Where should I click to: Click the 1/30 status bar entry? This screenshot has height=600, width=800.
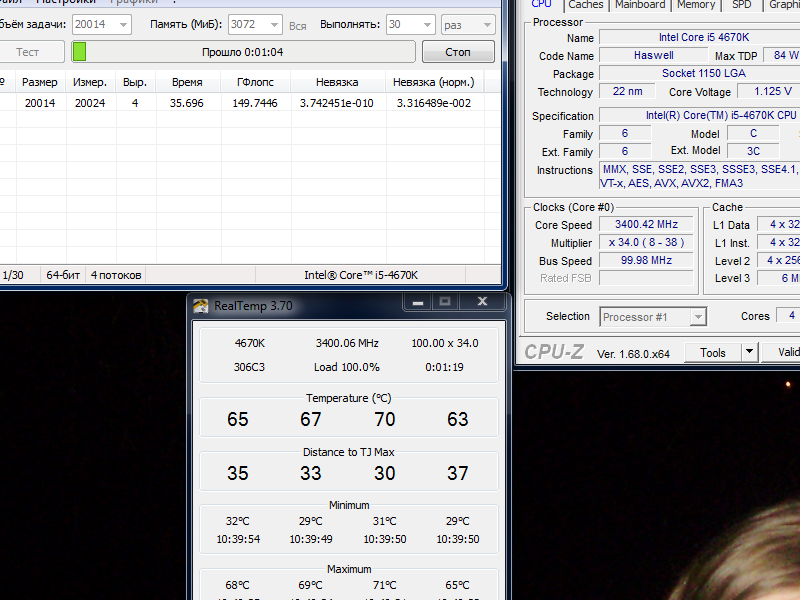(13, 276)
